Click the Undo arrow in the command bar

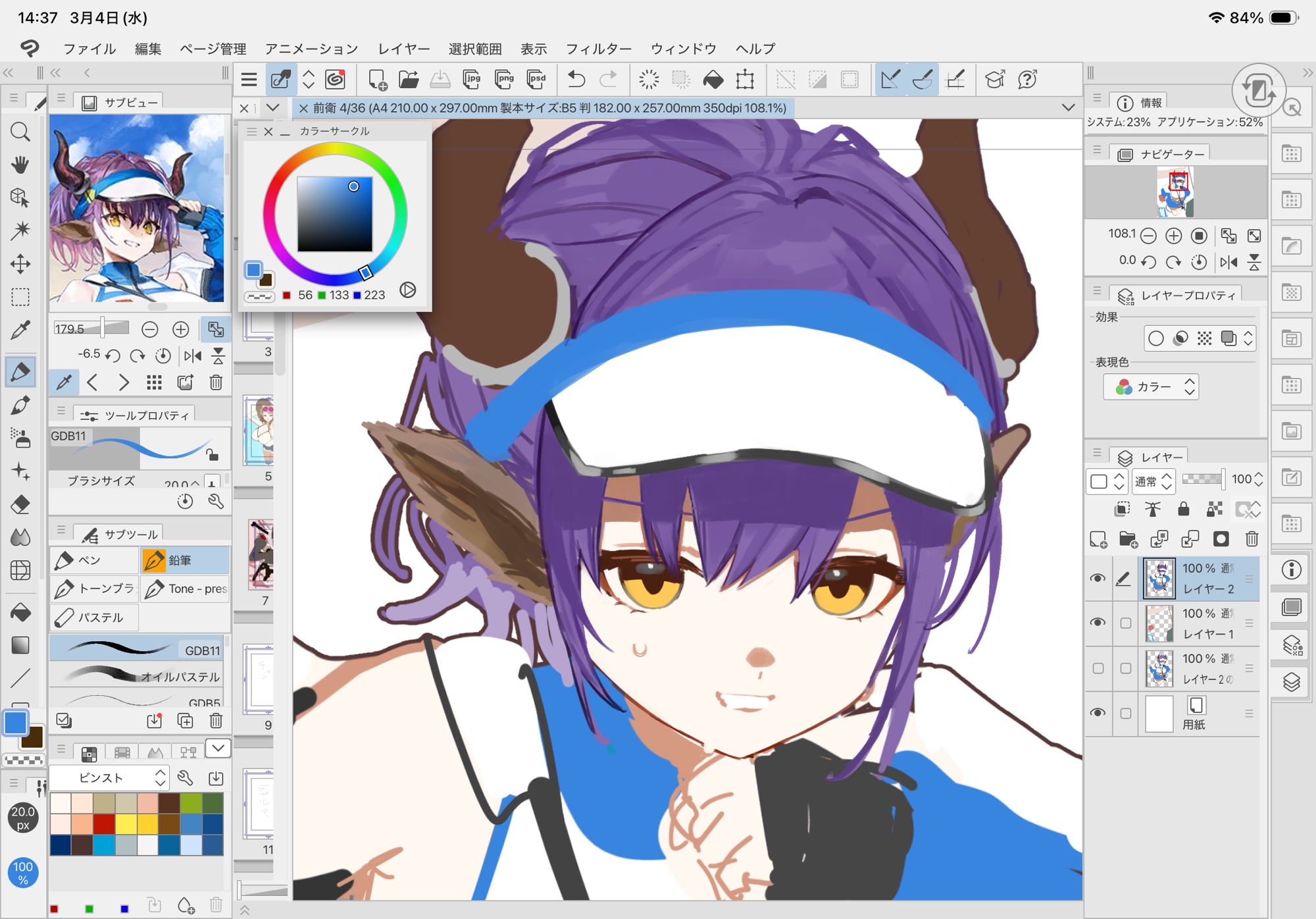coord(576,80)
